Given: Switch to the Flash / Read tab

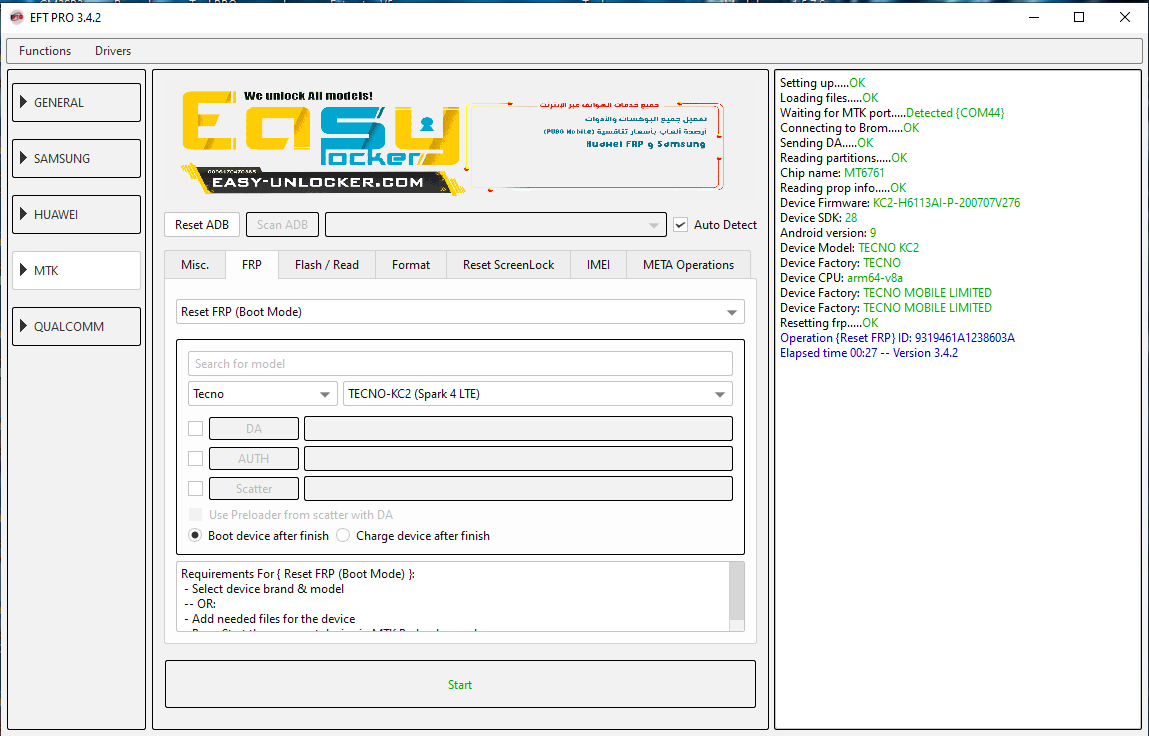Looking at the screenshot, I should [327, 265].
